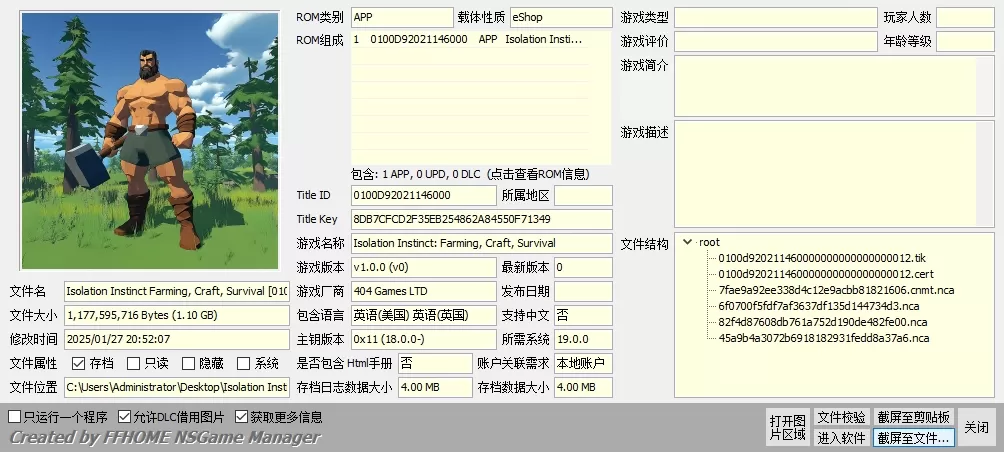Toggle the 存档 file attribute checkbox

[79, 363]
